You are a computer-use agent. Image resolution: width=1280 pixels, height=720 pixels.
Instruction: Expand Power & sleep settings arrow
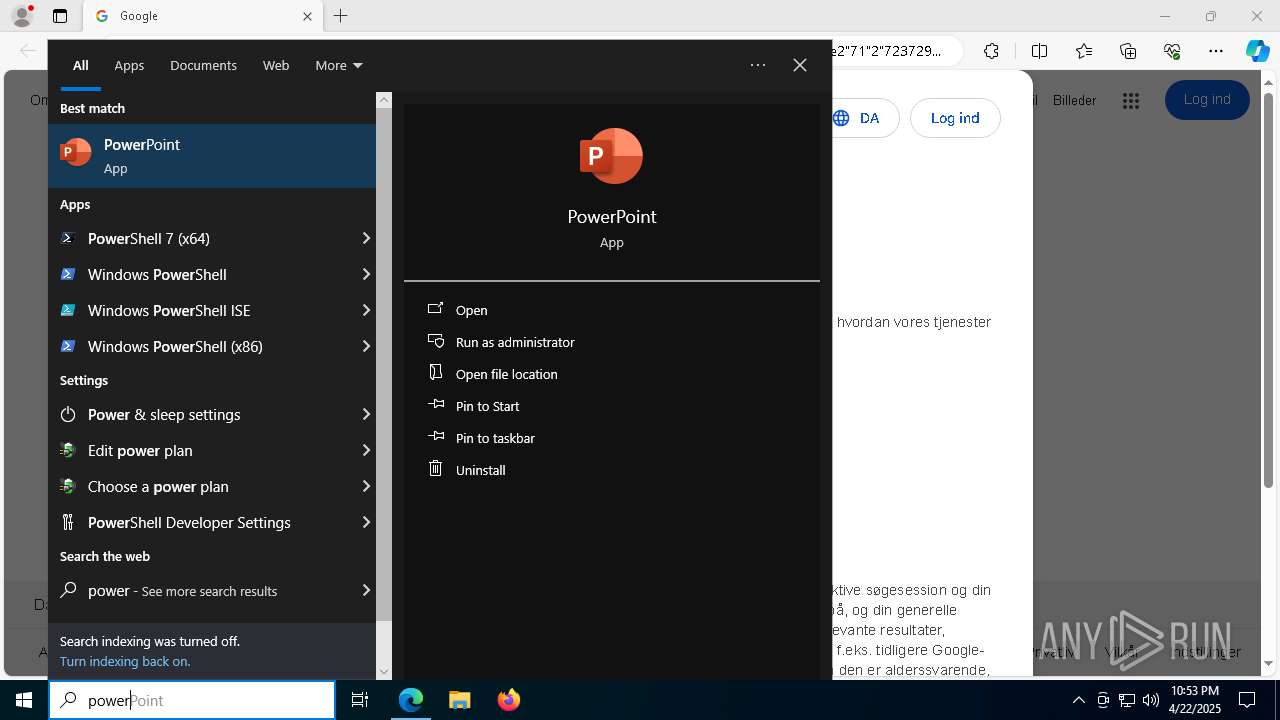tap(366, 414)
